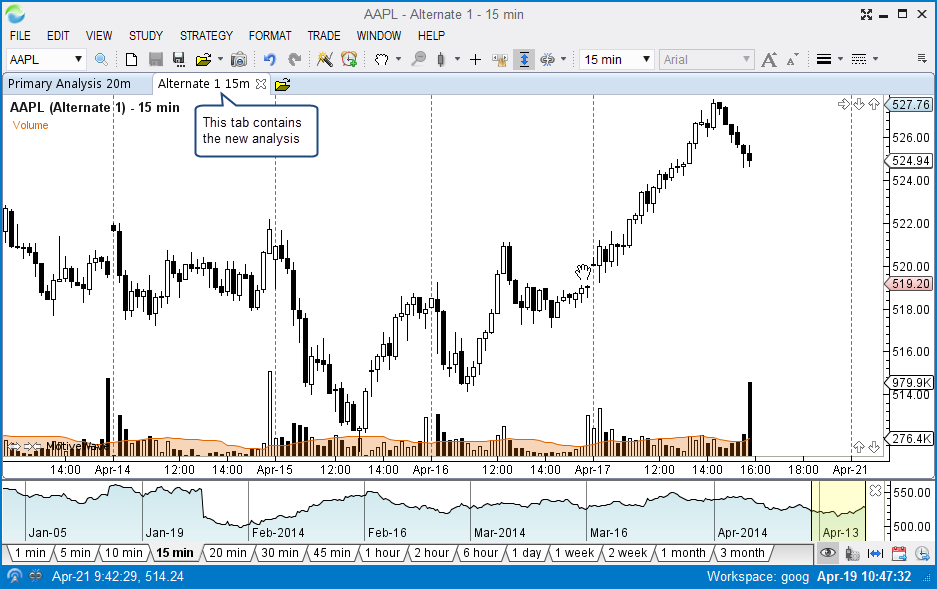The height and width of the screenshot is (589, 937).
Task: Open the AAPL symbol dropdown
Action: (x=78, y=59)
